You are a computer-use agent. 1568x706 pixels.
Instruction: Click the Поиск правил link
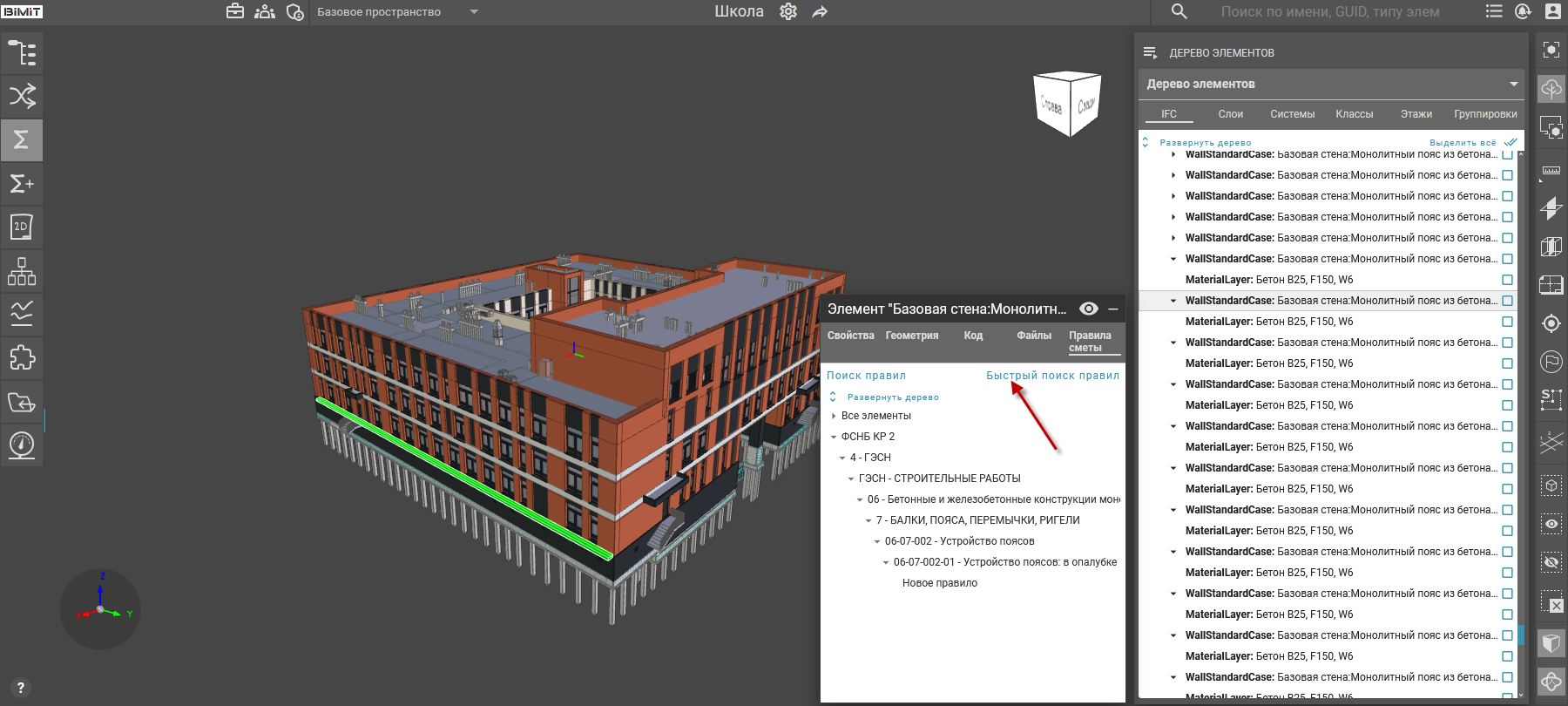coord(866,376)
